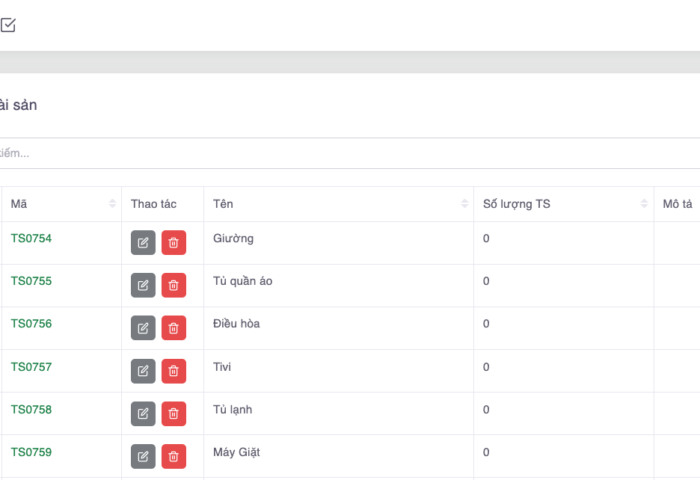Edit the Giường asset row
This screenshot has width=700, height=480.
(143, 242)
